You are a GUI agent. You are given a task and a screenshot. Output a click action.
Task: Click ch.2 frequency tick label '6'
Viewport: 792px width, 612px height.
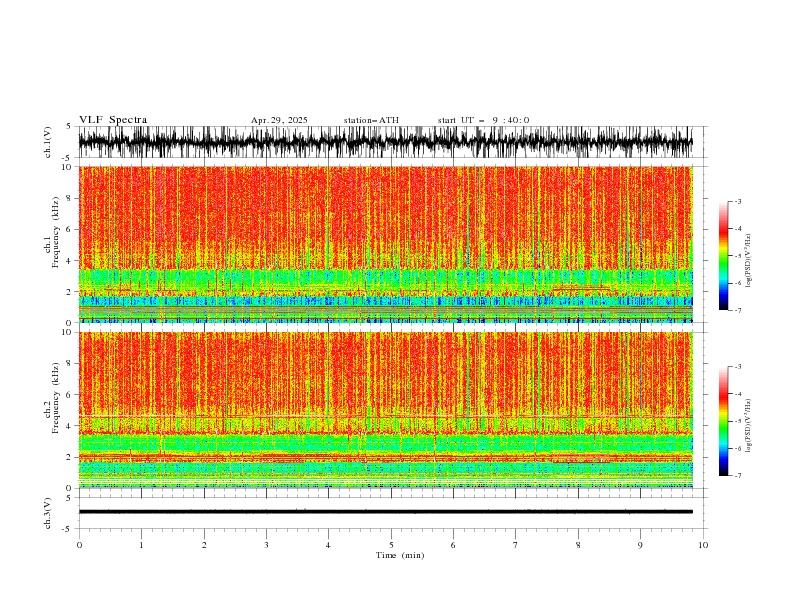(x=70, y=395)
